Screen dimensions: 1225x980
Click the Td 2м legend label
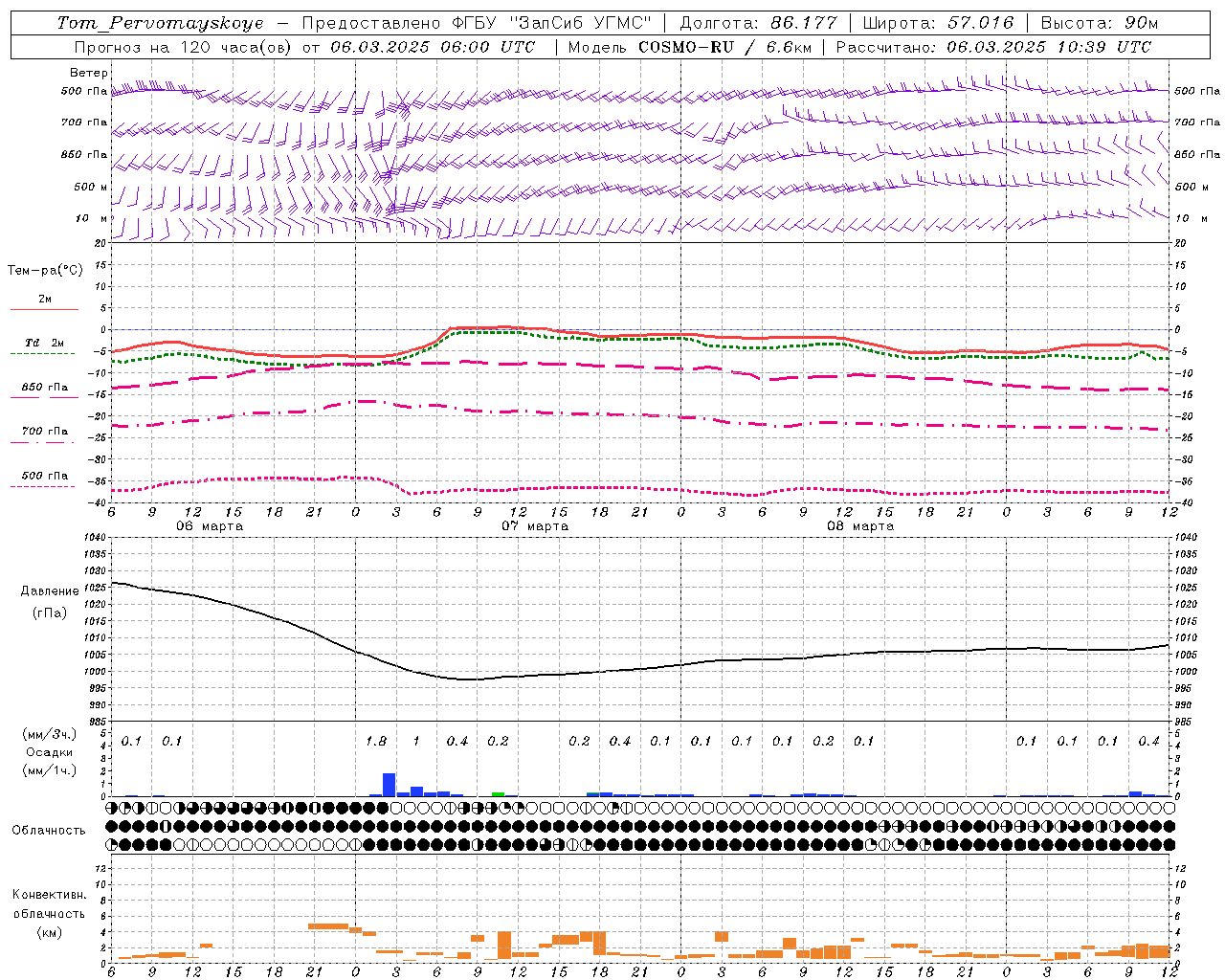[x=45, y=343]
